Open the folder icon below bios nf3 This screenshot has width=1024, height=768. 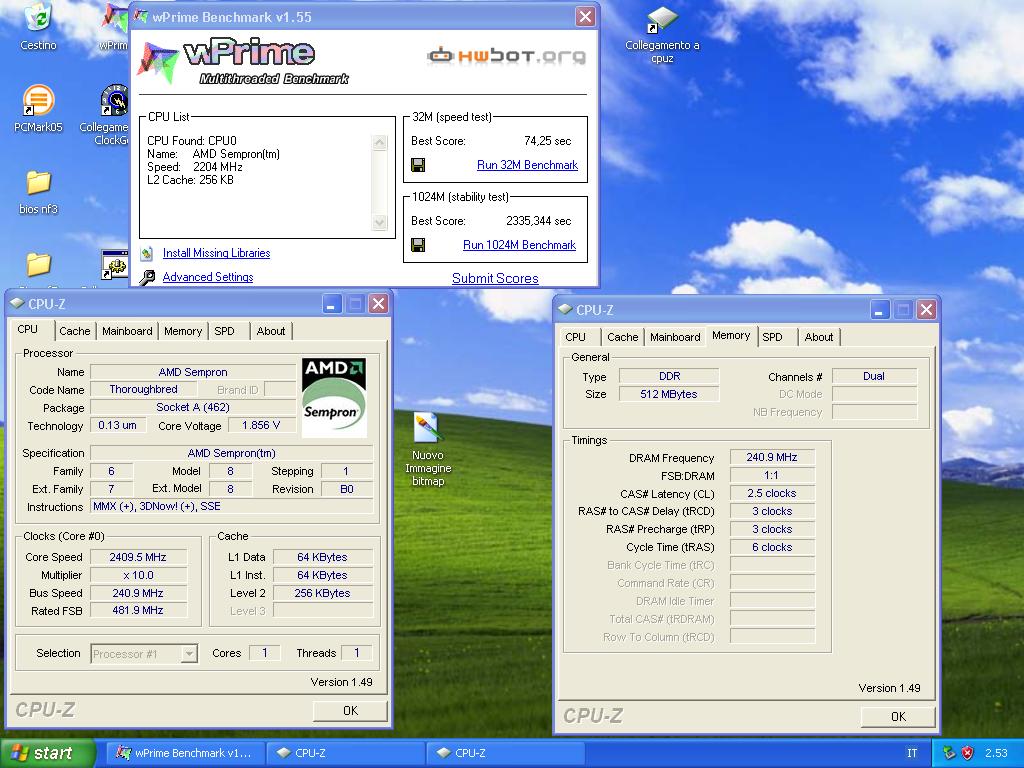[38, 264]
